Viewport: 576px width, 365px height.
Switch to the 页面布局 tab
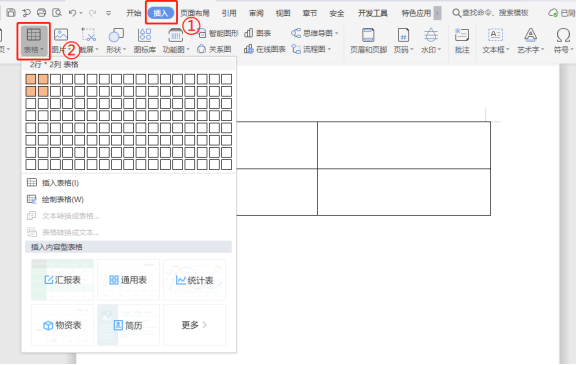195,13
